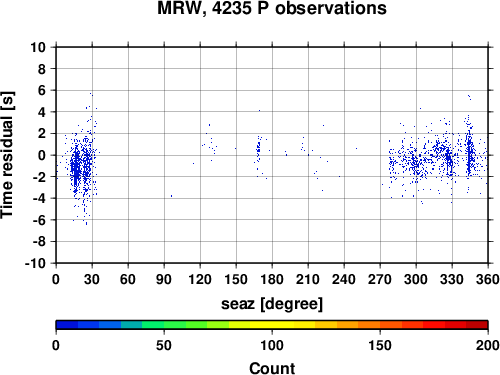Select the green segment near 50 on colorbar
The height and width of the screenshot is (375, 500).
coord(164,325)
